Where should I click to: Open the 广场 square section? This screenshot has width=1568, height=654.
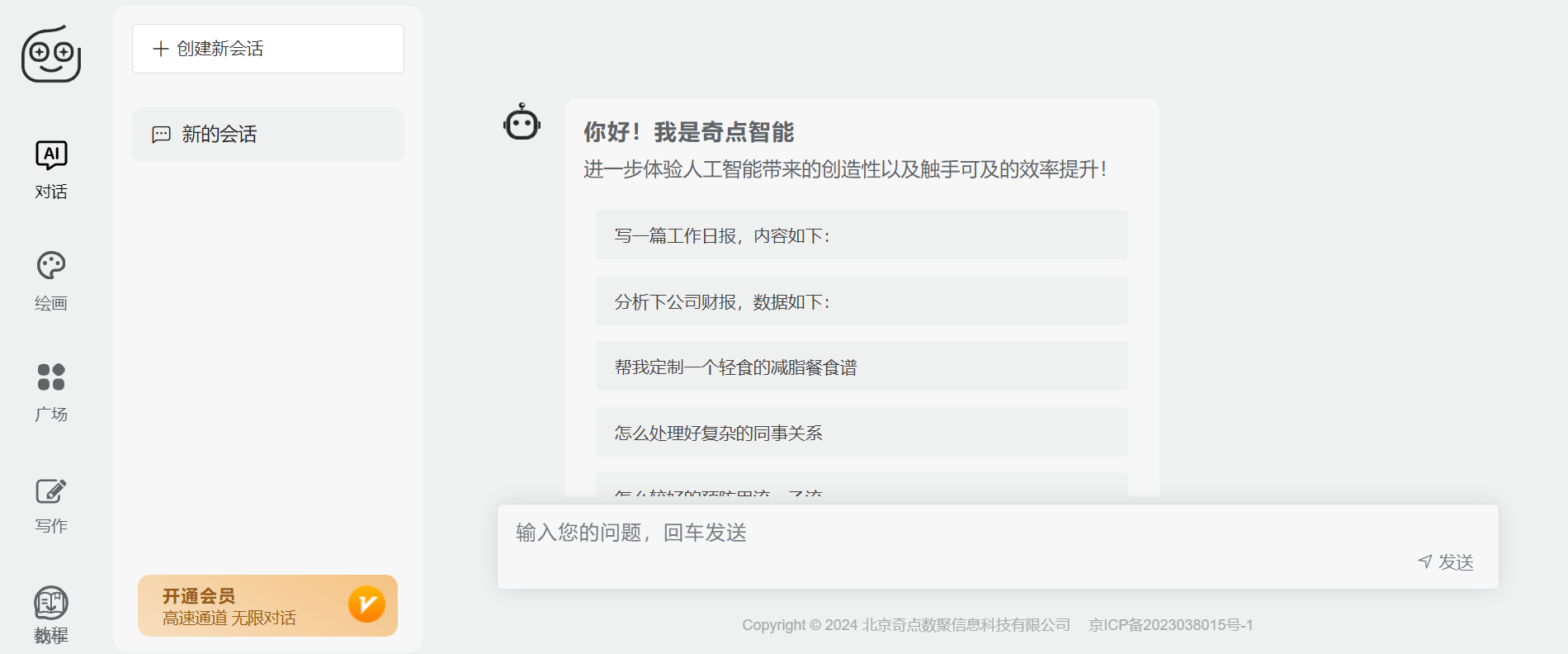[x=51, y=393]
